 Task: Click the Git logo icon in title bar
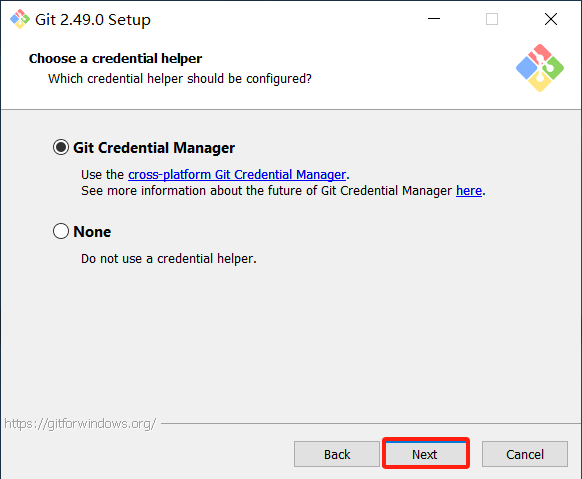20,19
